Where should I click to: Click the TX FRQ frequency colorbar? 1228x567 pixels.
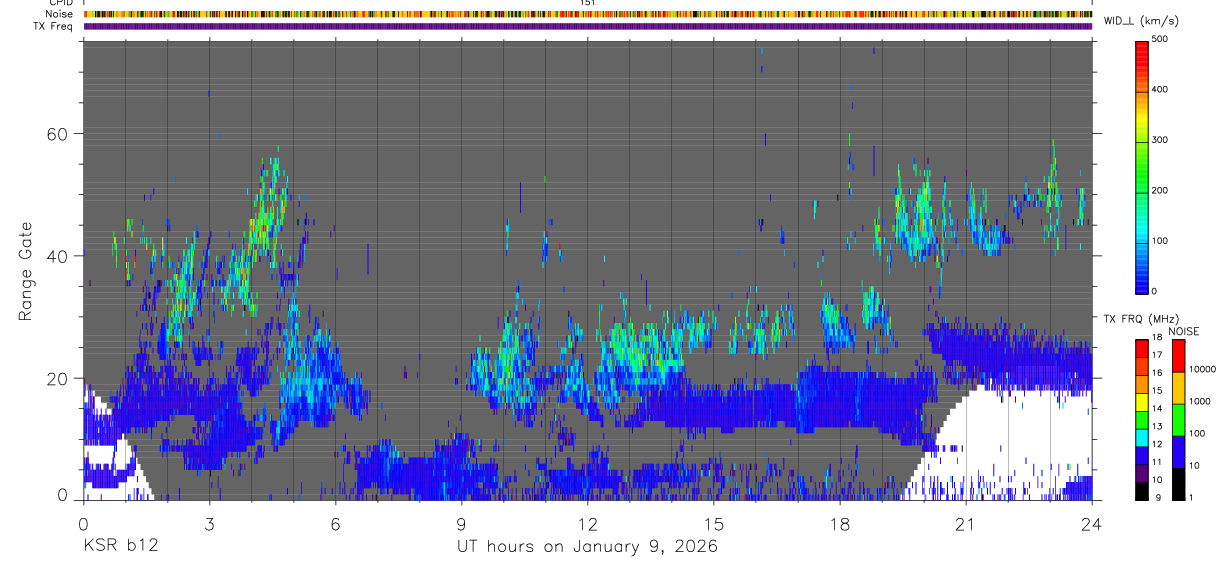point(1142,420)
